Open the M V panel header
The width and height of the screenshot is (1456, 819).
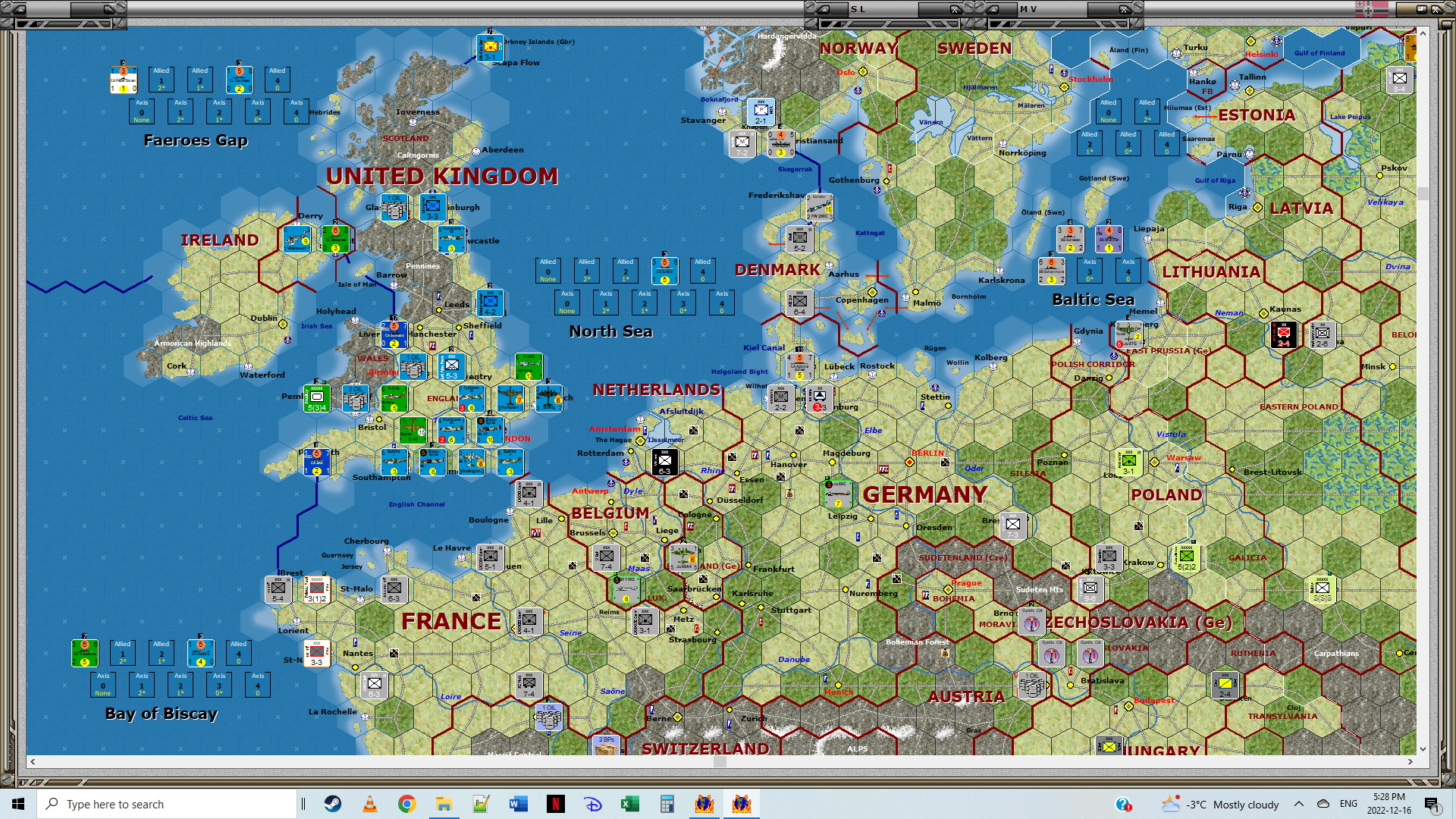1058,9
